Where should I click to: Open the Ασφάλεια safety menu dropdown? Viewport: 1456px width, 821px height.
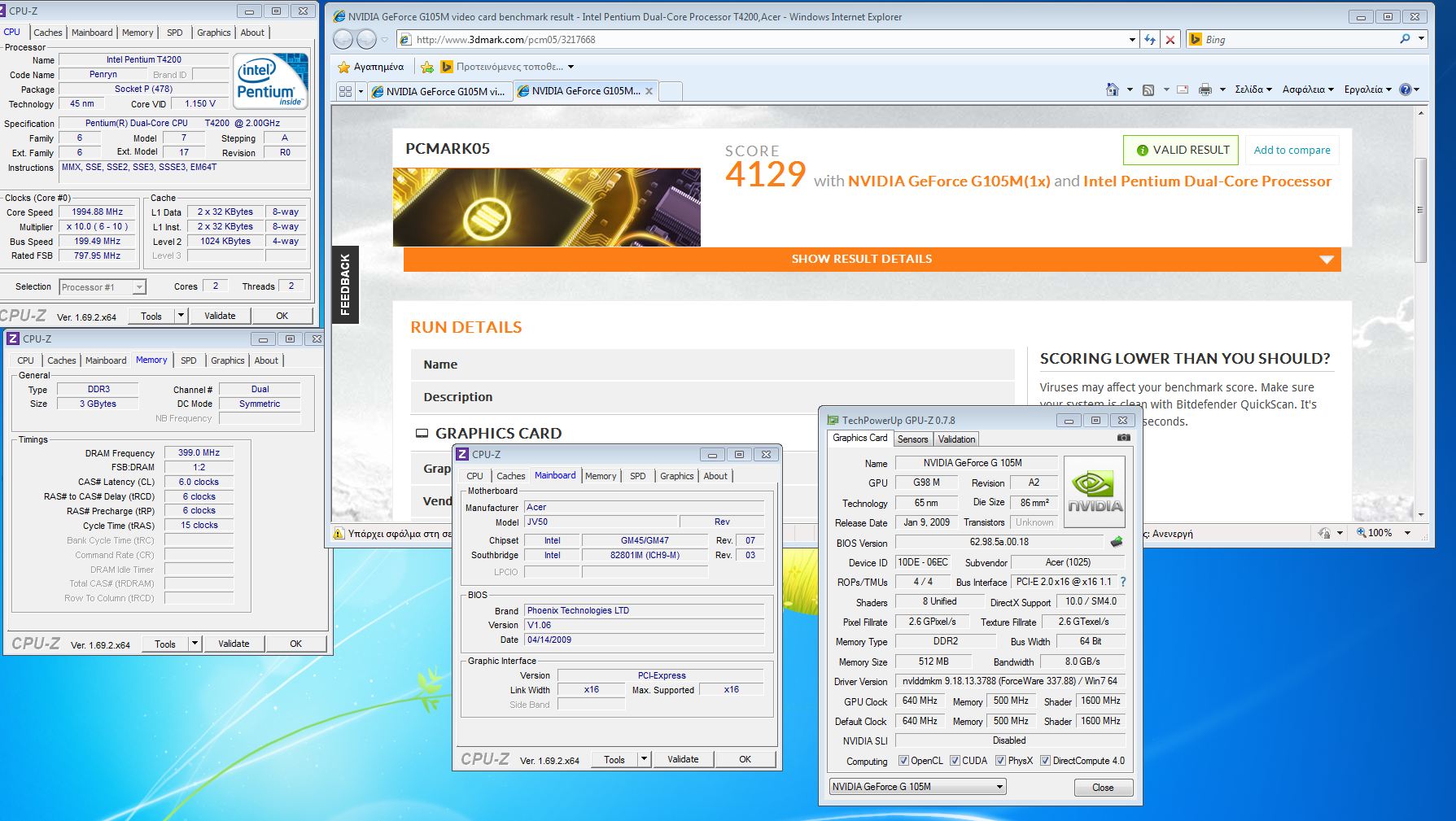coord(1308,90)
